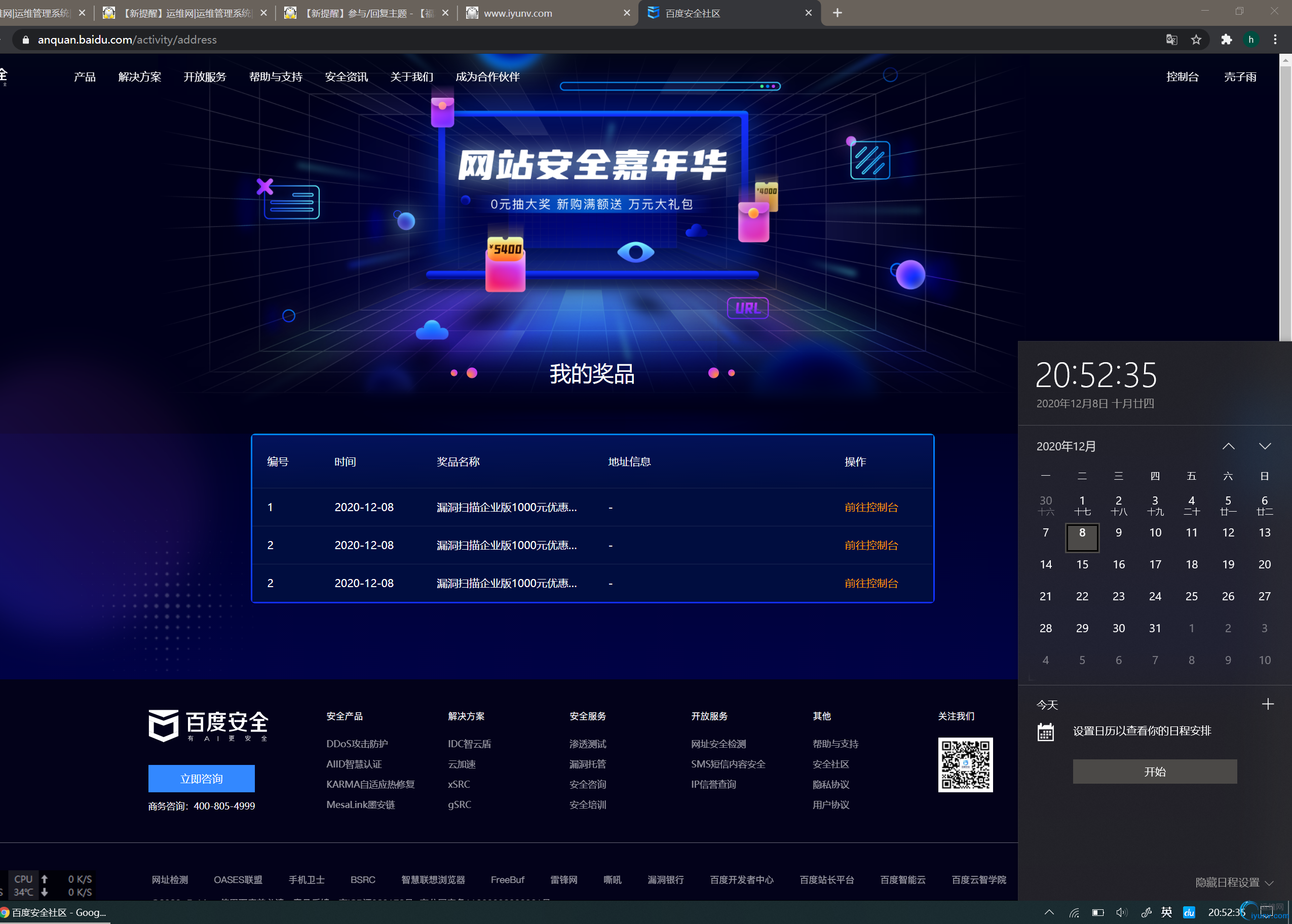Click the 百度安全 shield logo in footer

click(208, 725)
